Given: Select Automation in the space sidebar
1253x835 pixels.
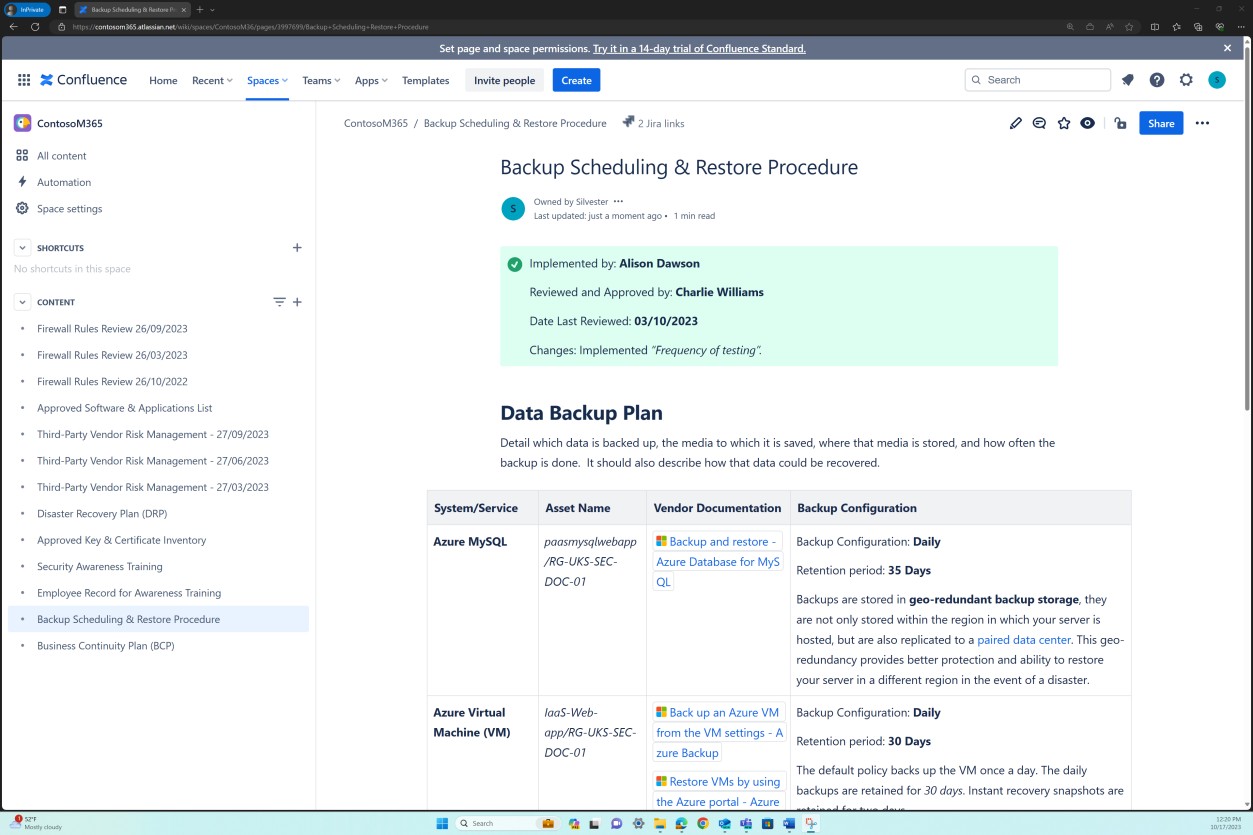Looking at the screenshot, I should [64, 182].
